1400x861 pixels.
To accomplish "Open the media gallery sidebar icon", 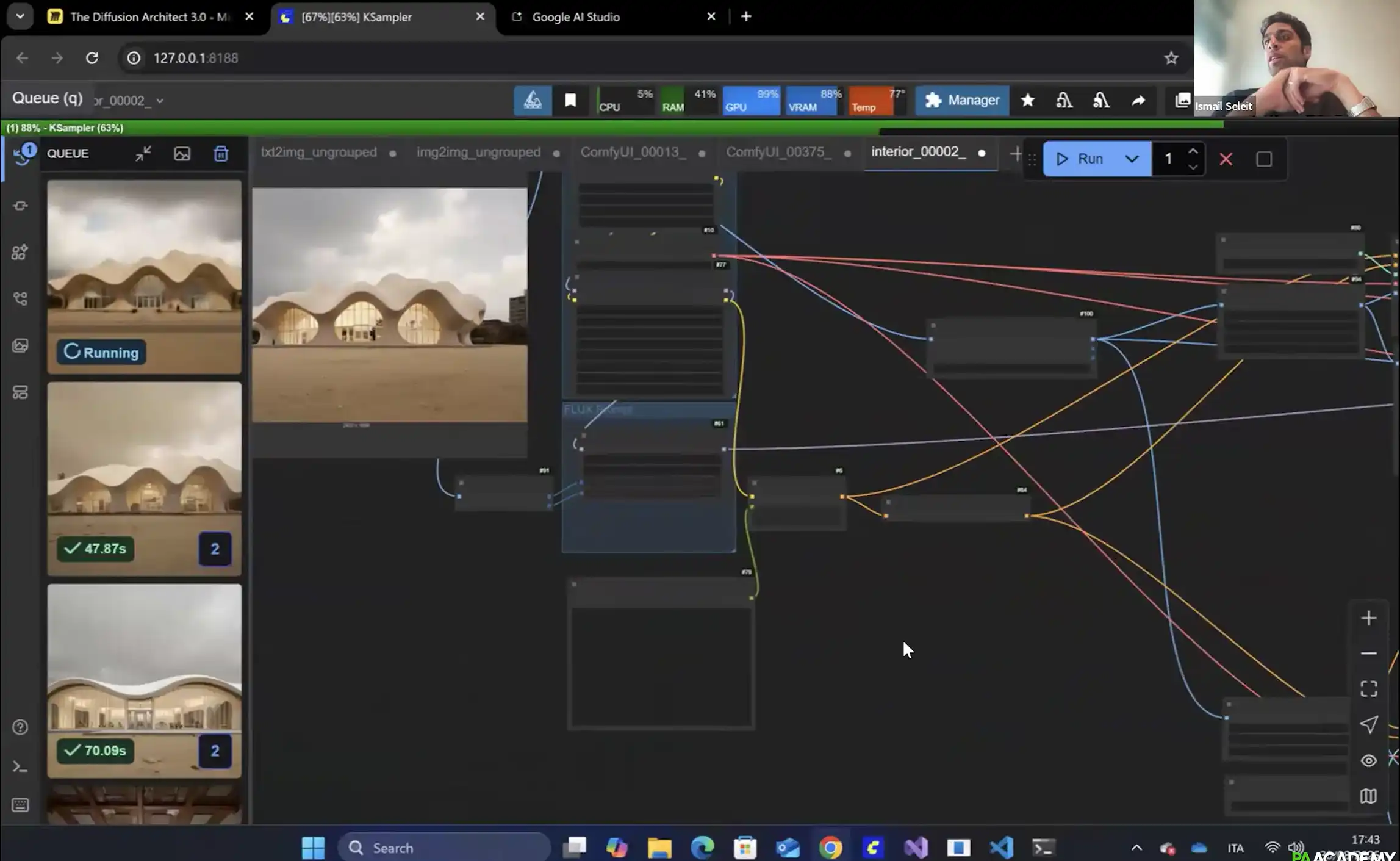I will 20,346.
